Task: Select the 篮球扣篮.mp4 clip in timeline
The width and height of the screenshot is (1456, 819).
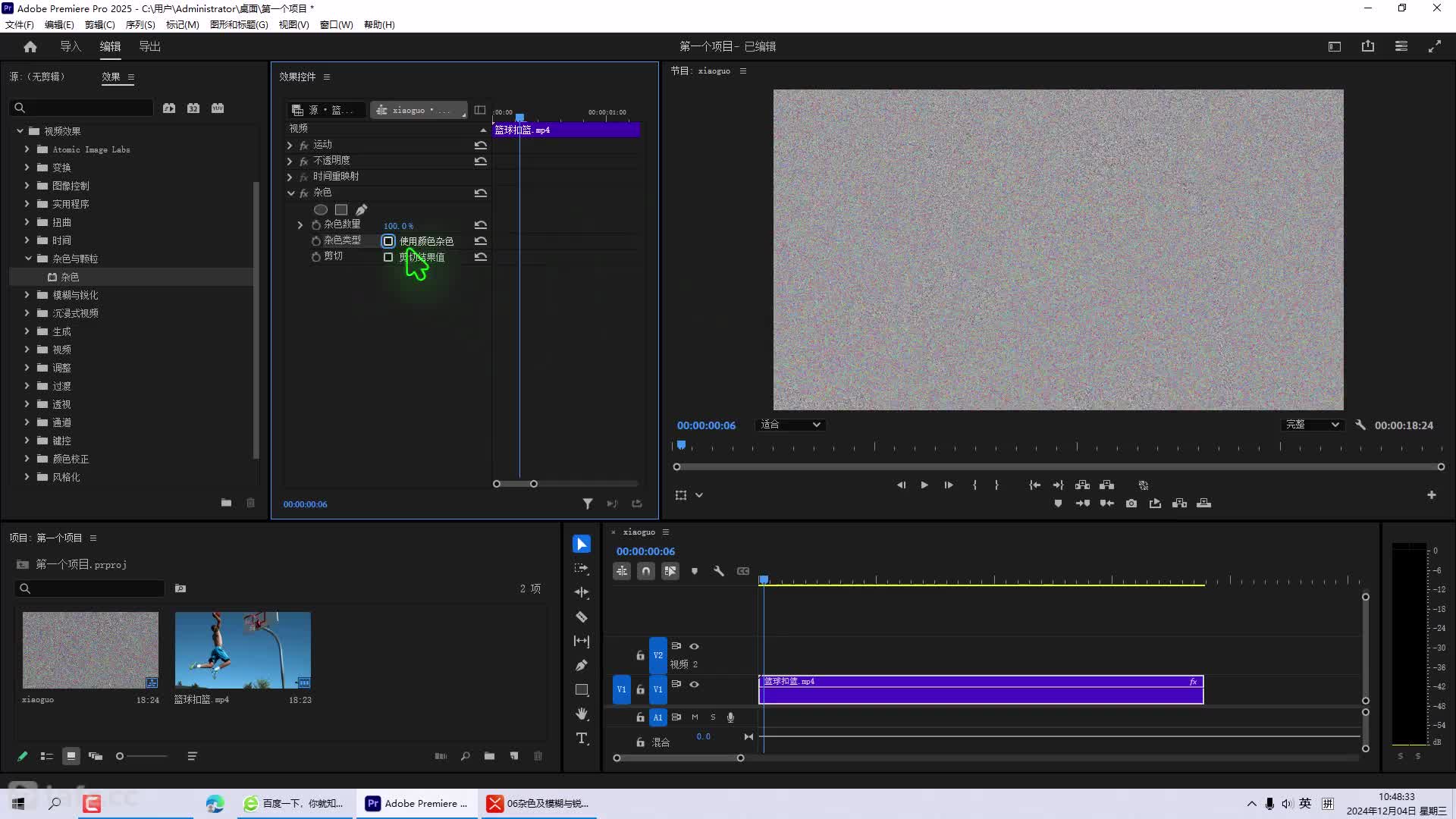Action: [x=981, y=689]
